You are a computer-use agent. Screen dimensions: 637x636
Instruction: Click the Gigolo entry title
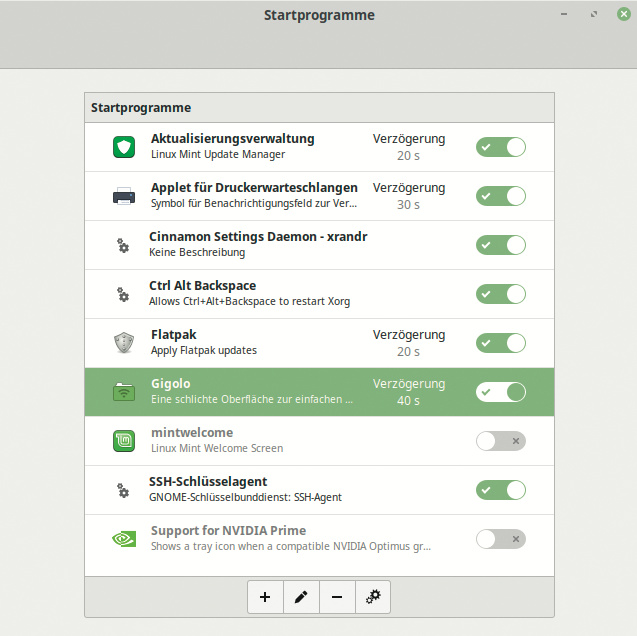coord(171,384)
